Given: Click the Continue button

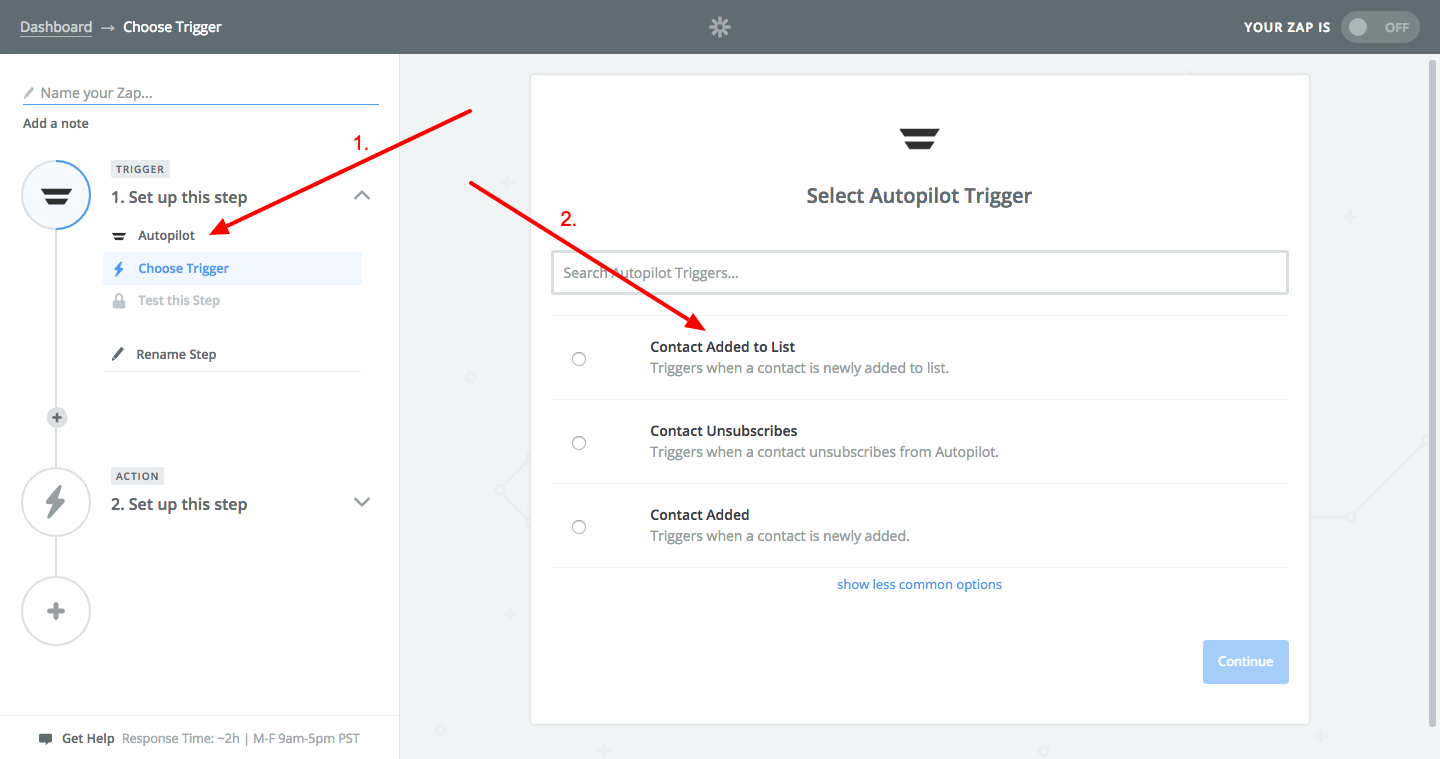Looking at the screenshot, I should pos(1245,662).
